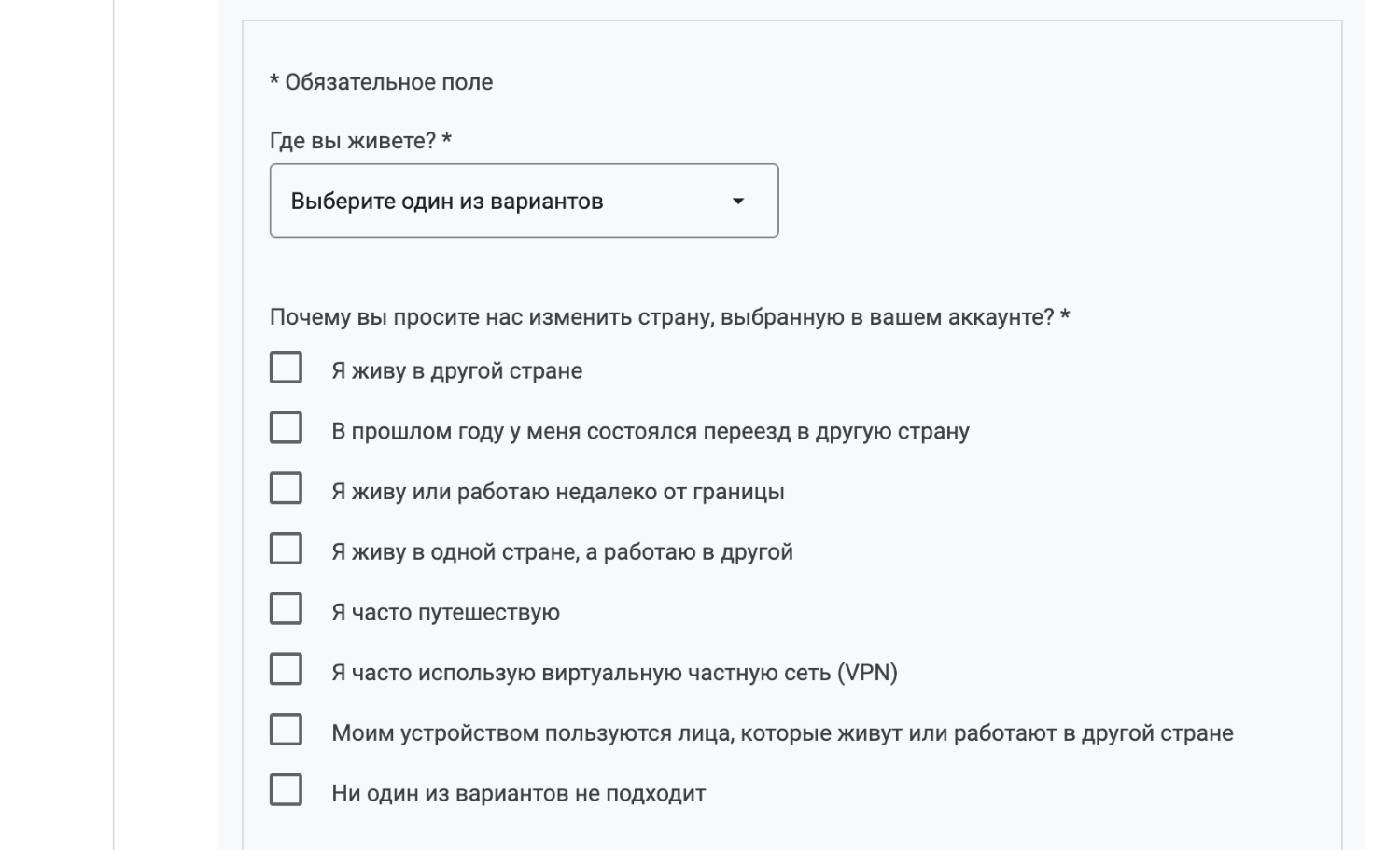Click the label text 'Я часто путешествую'
This screenshot has width=1400, height=850.
coord(445,613)
